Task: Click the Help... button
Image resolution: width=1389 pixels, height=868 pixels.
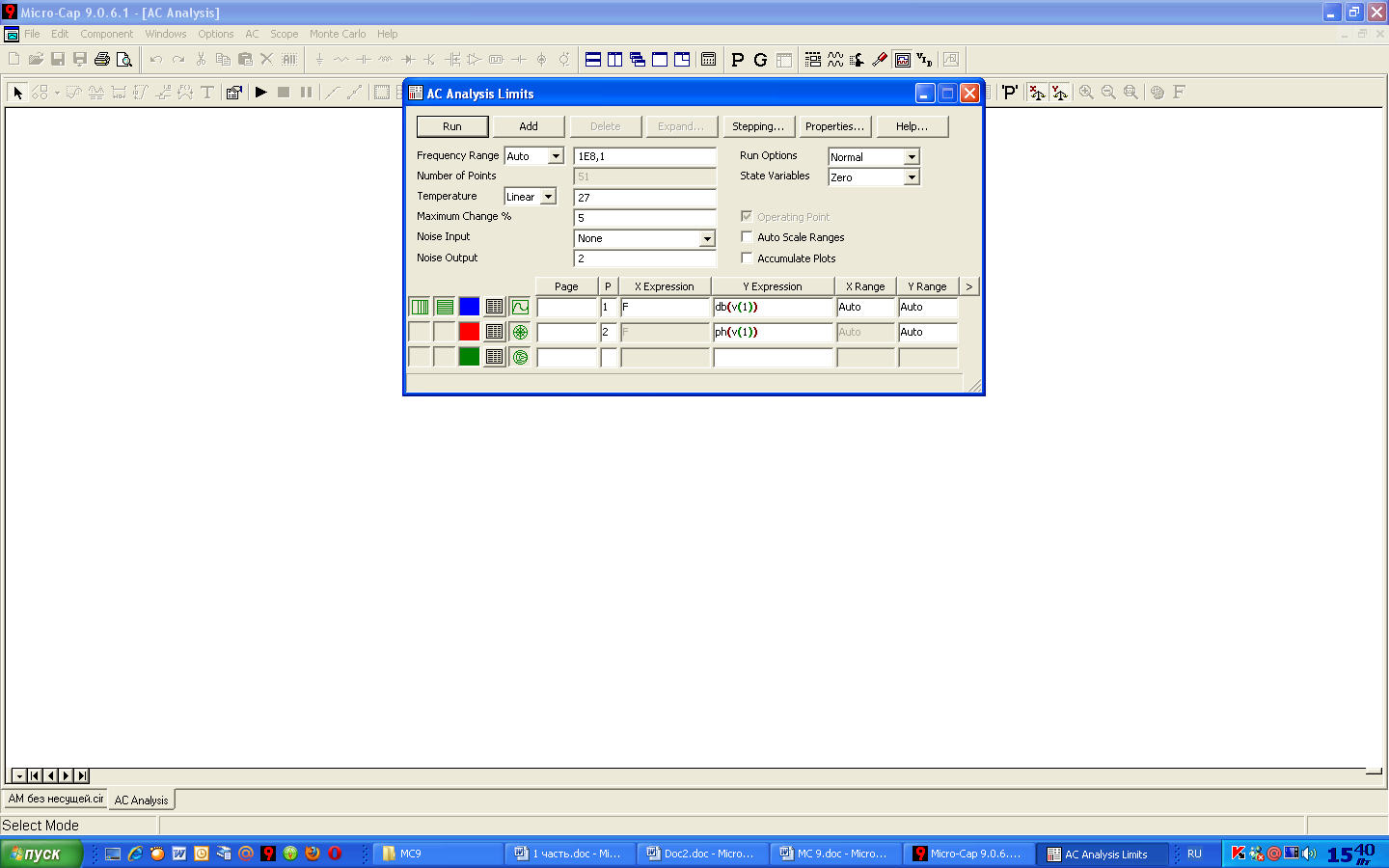Action: tap(912, 126)
